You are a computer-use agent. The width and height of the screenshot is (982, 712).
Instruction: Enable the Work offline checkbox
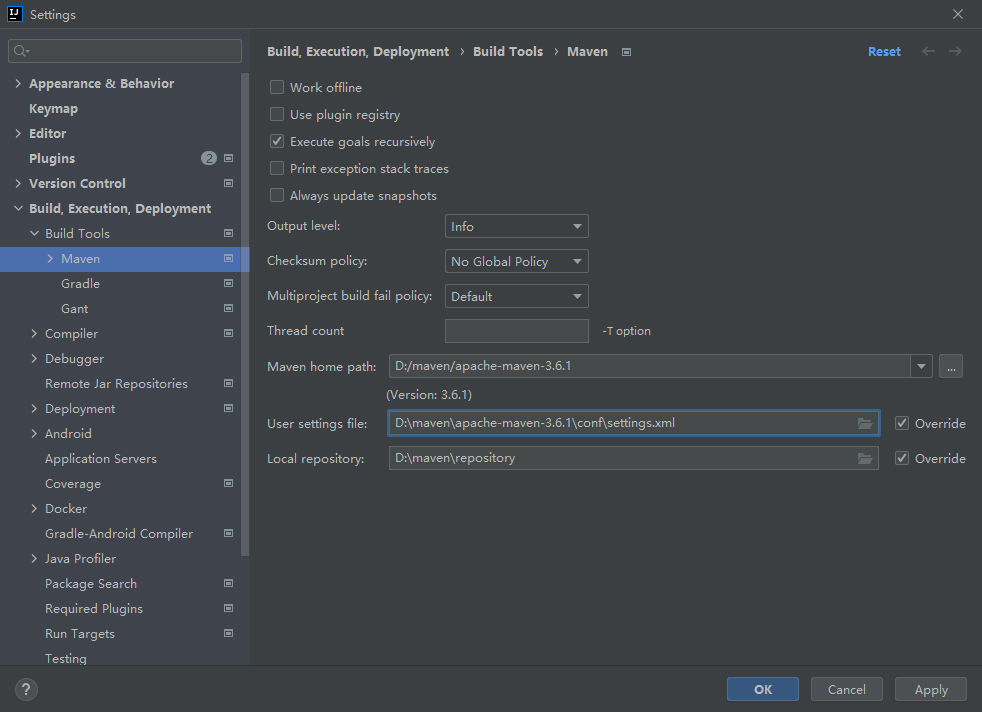click(x=277, y=88)
